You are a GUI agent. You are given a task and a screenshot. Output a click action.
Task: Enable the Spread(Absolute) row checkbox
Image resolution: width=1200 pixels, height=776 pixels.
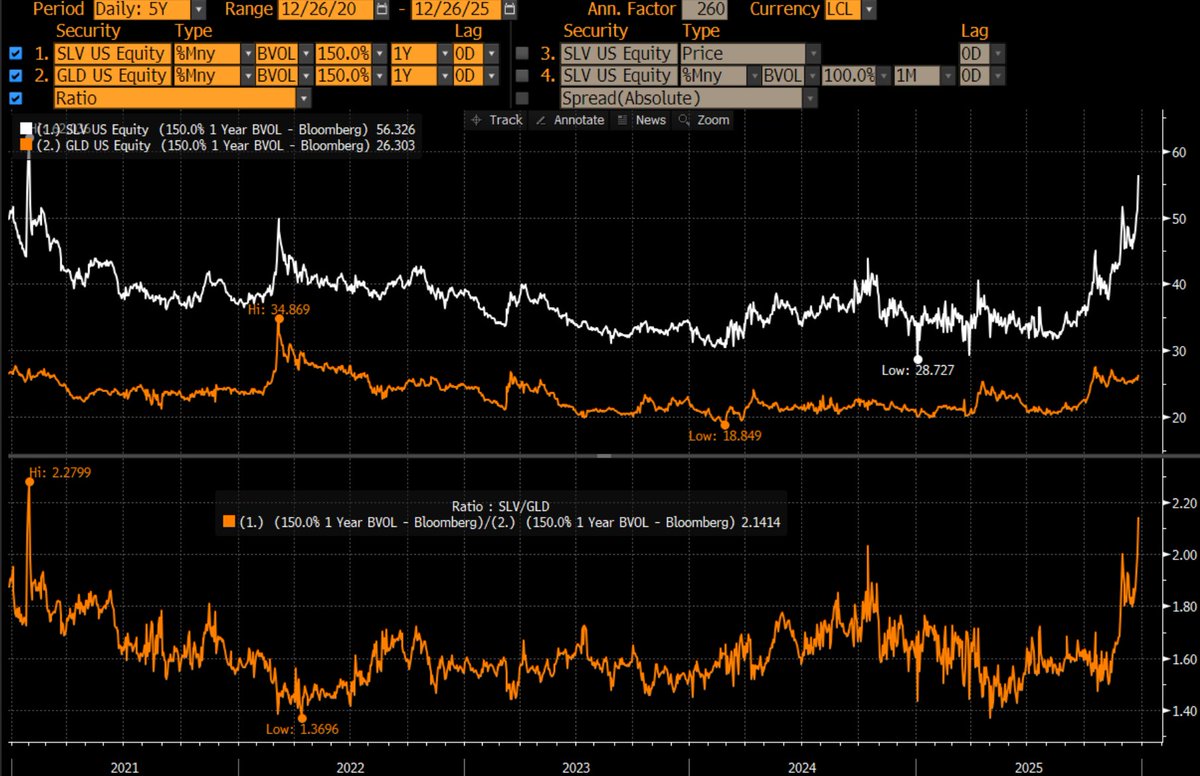522,98
